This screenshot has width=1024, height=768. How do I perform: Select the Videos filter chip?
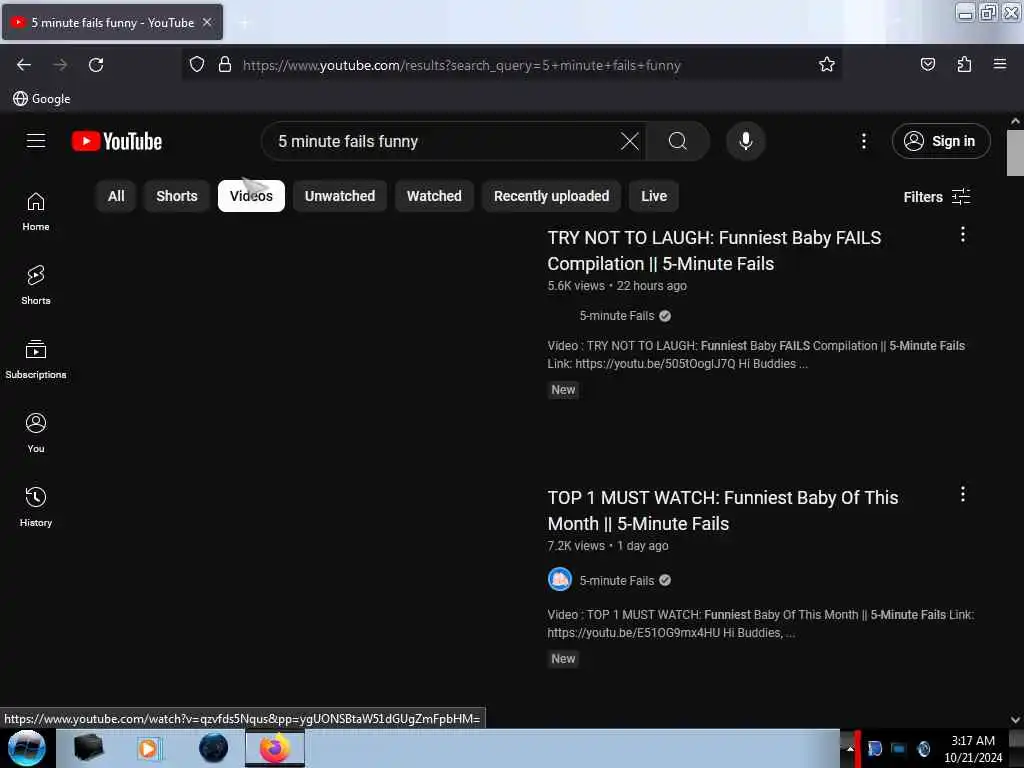tap(251, 196)
